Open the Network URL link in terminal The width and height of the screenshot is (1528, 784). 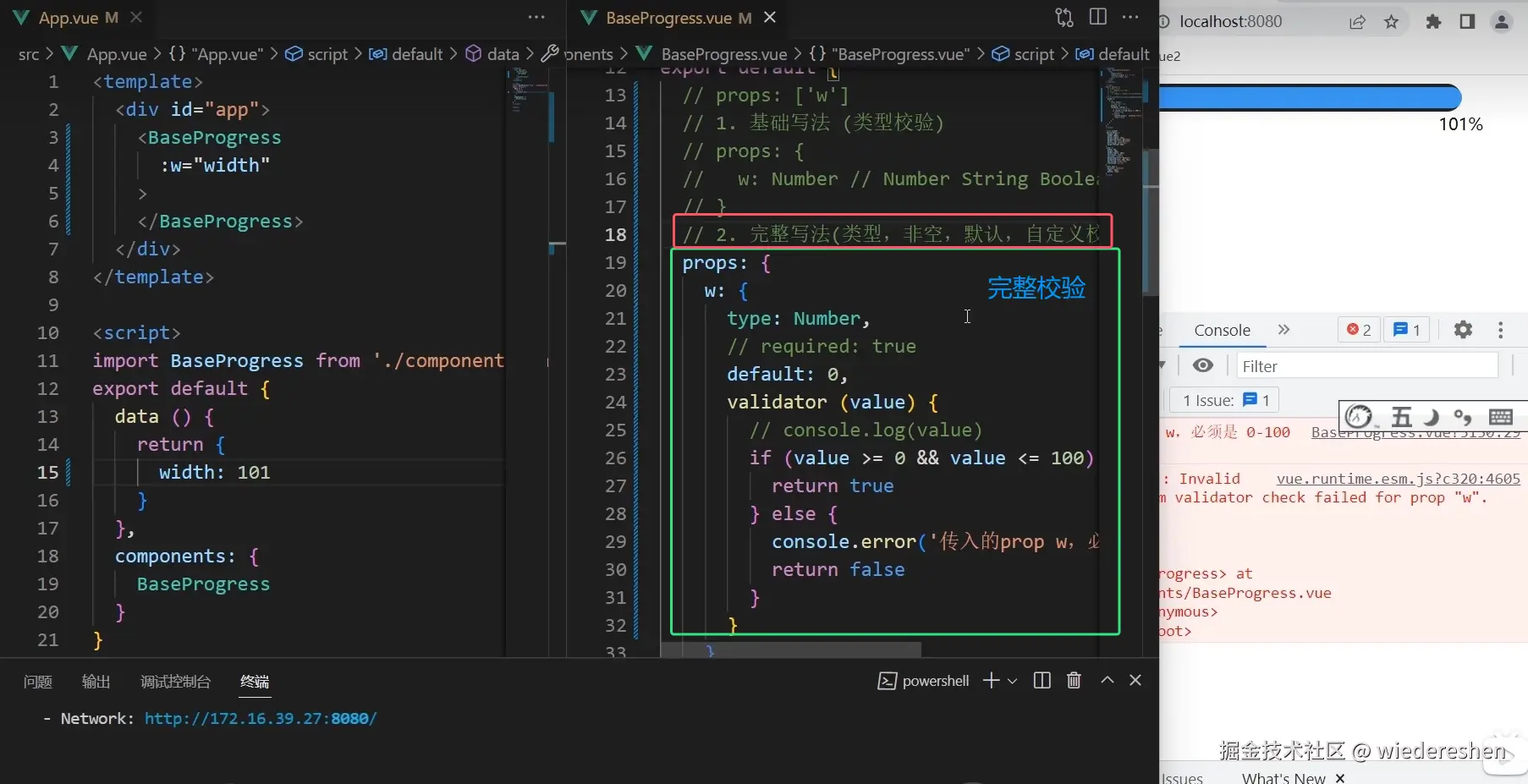[260, 719]
